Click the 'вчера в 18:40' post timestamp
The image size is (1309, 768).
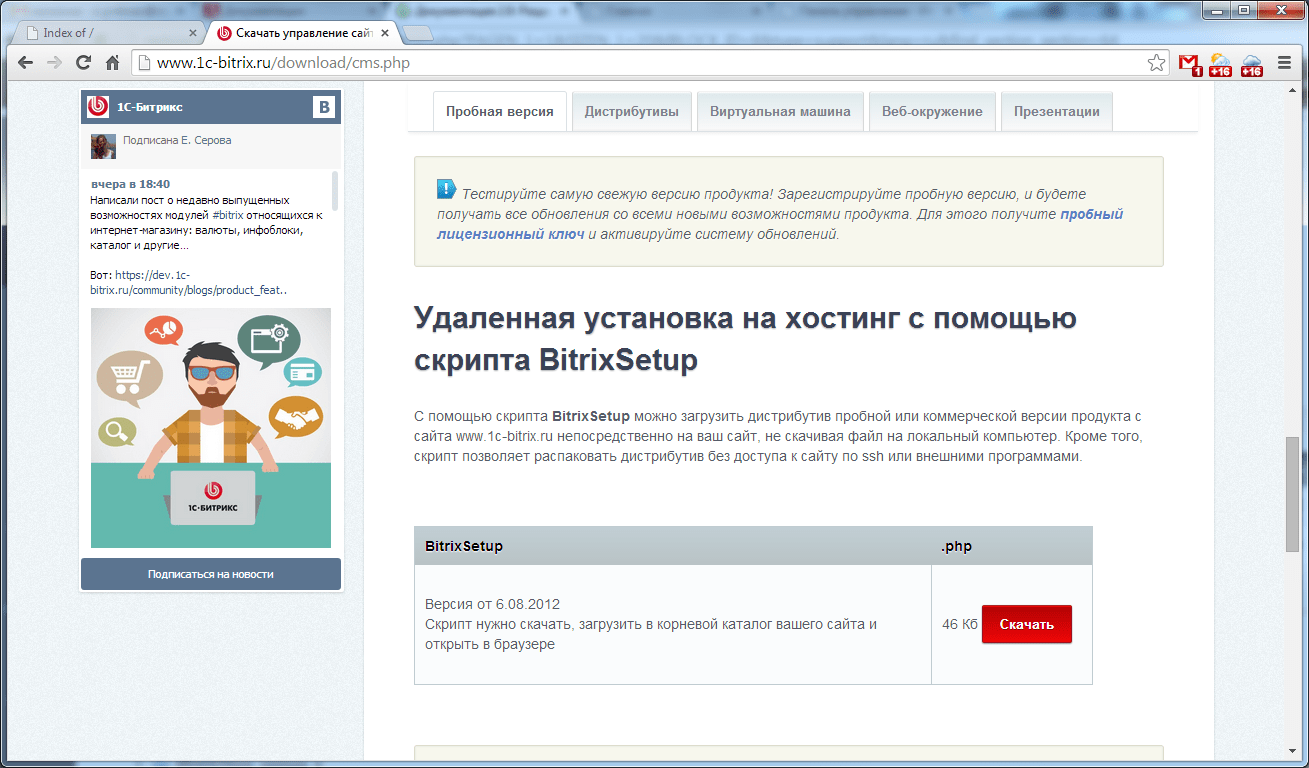tap(131, 184)
